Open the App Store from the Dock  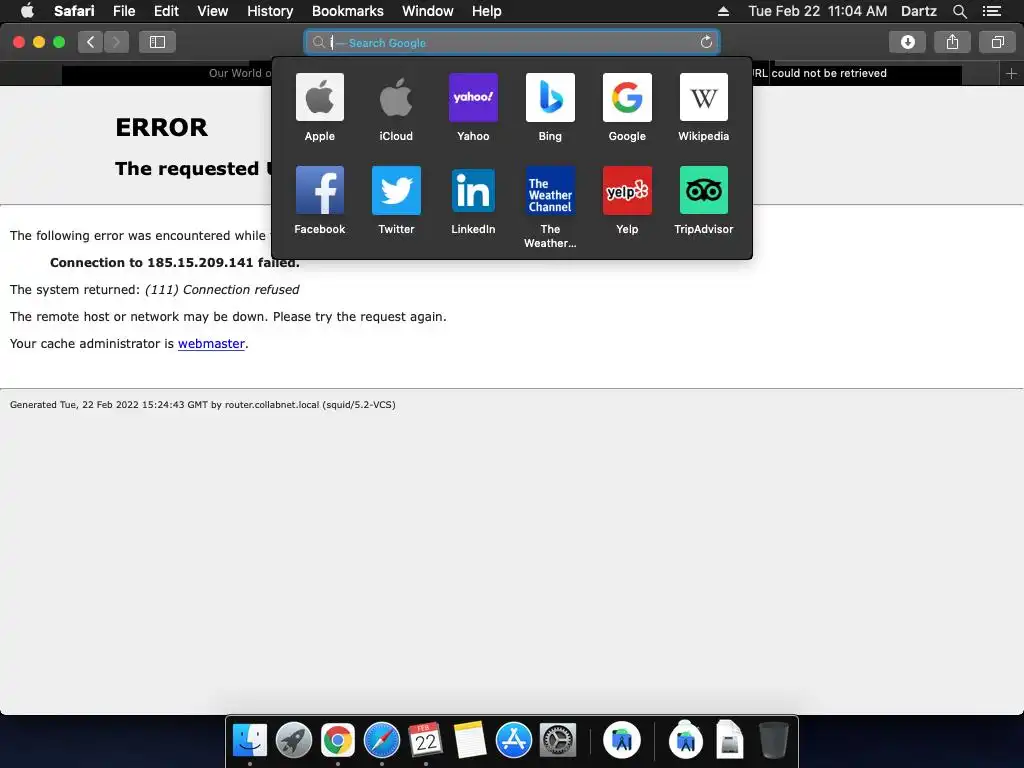pos(514,741)
